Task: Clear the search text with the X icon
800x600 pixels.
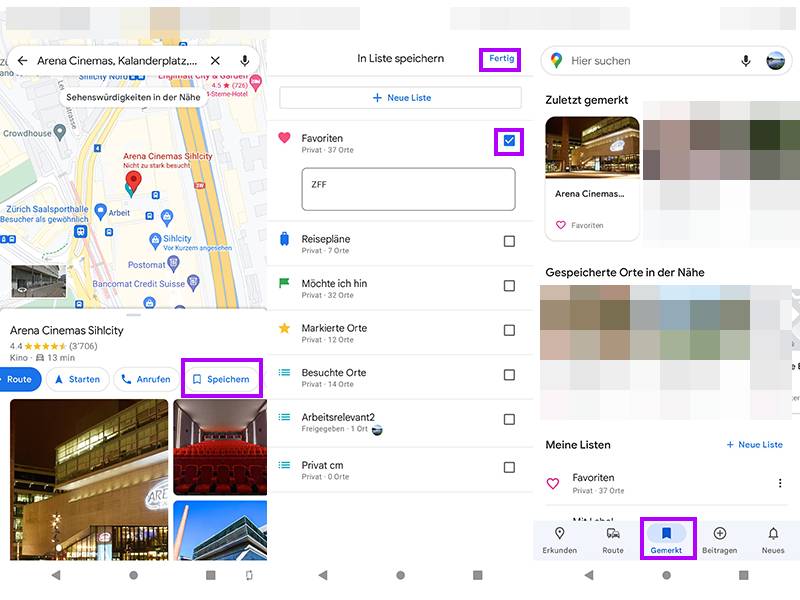Action: (x=215, y=60)
